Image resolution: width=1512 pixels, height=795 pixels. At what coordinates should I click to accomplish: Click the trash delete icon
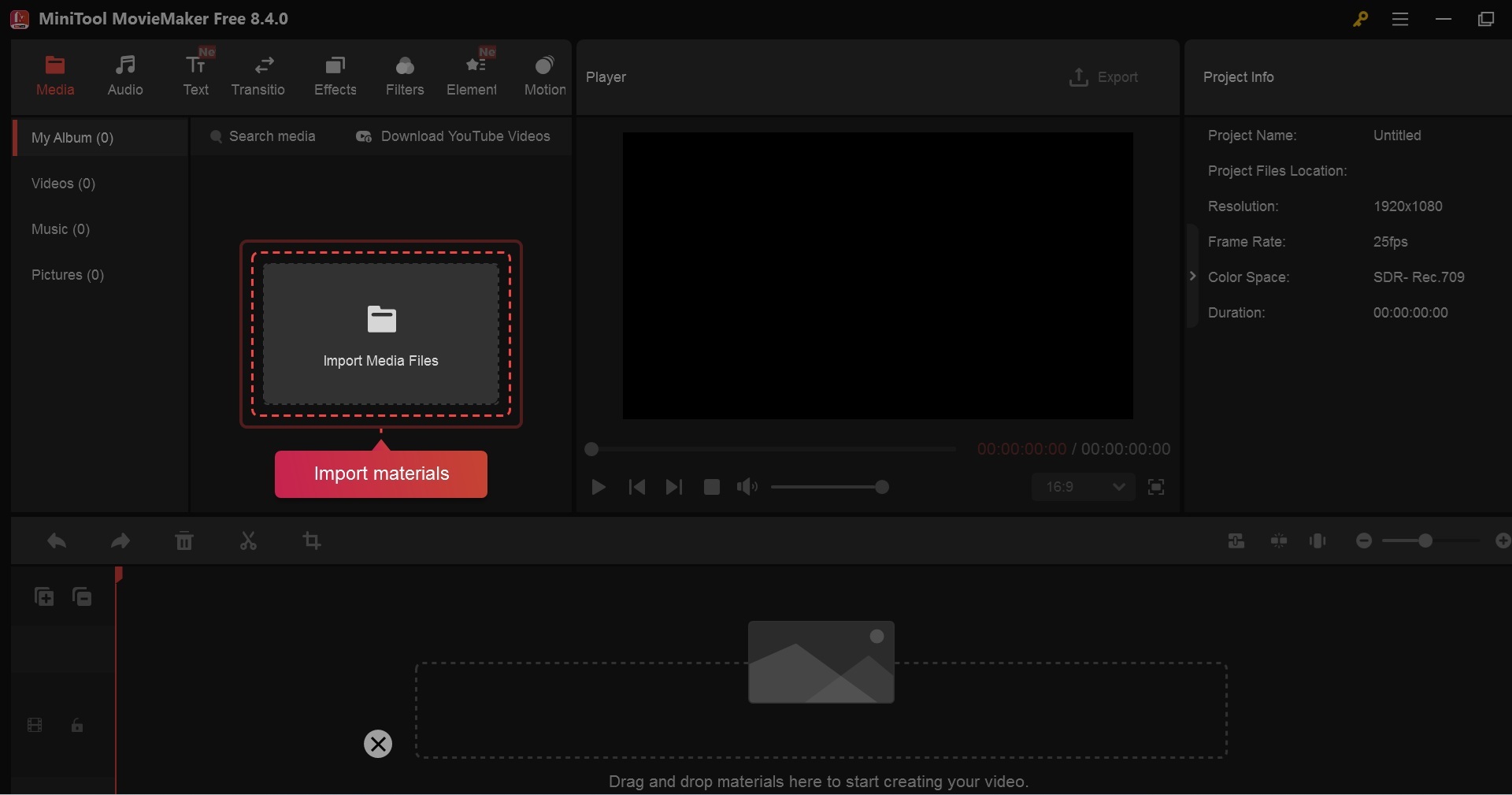[x=184, y=541]
